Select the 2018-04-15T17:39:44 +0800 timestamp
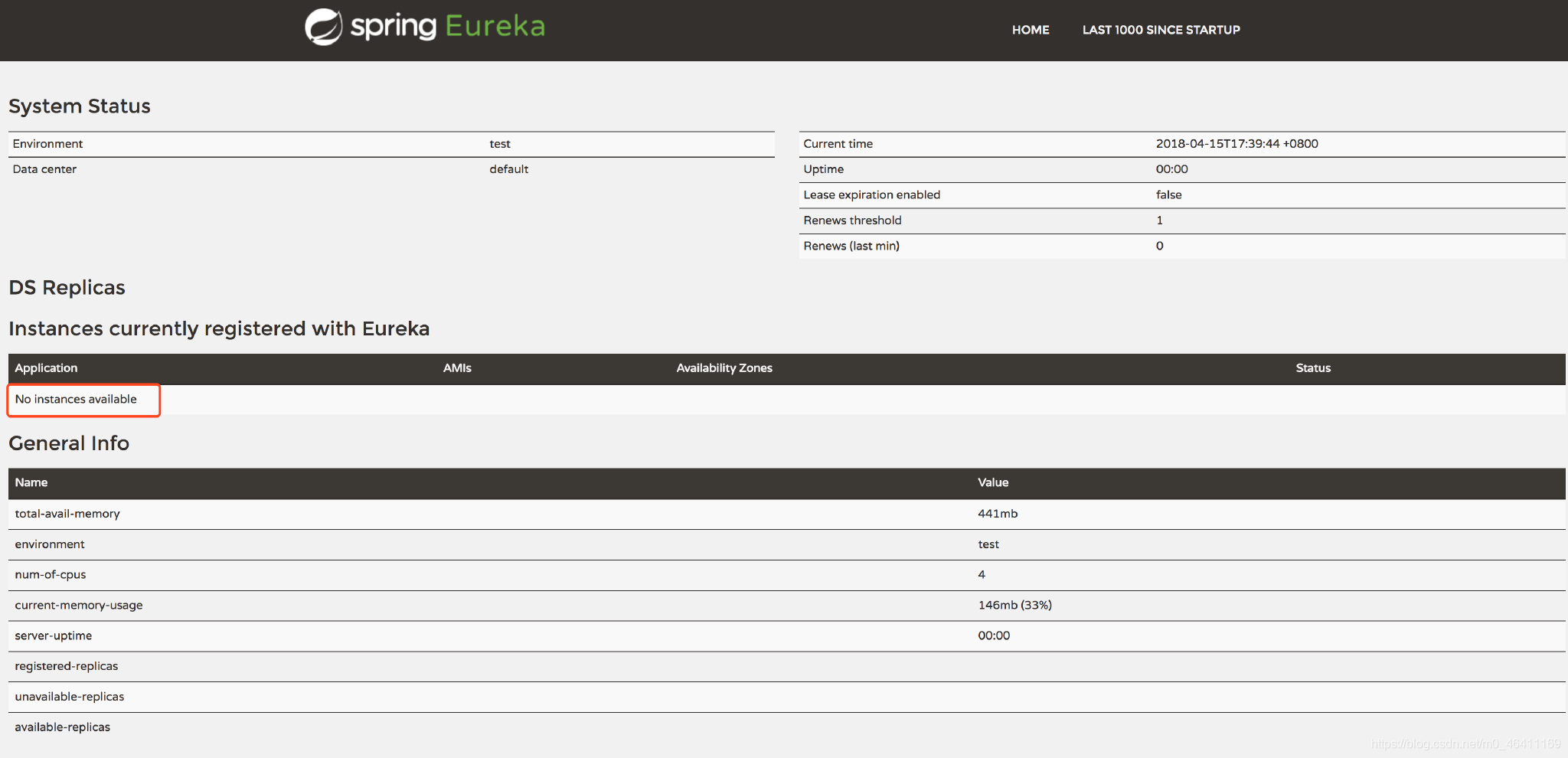 click(x=1236, y=144)
